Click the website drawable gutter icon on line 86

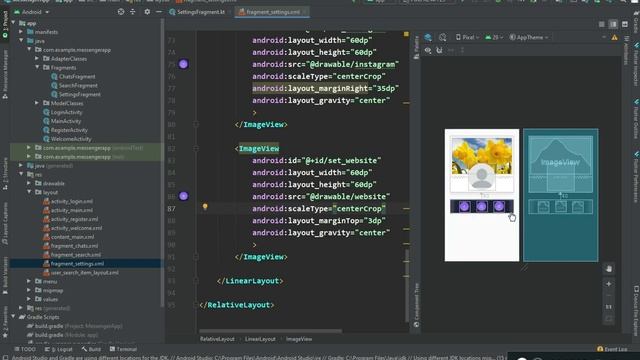tap(183, 196)
